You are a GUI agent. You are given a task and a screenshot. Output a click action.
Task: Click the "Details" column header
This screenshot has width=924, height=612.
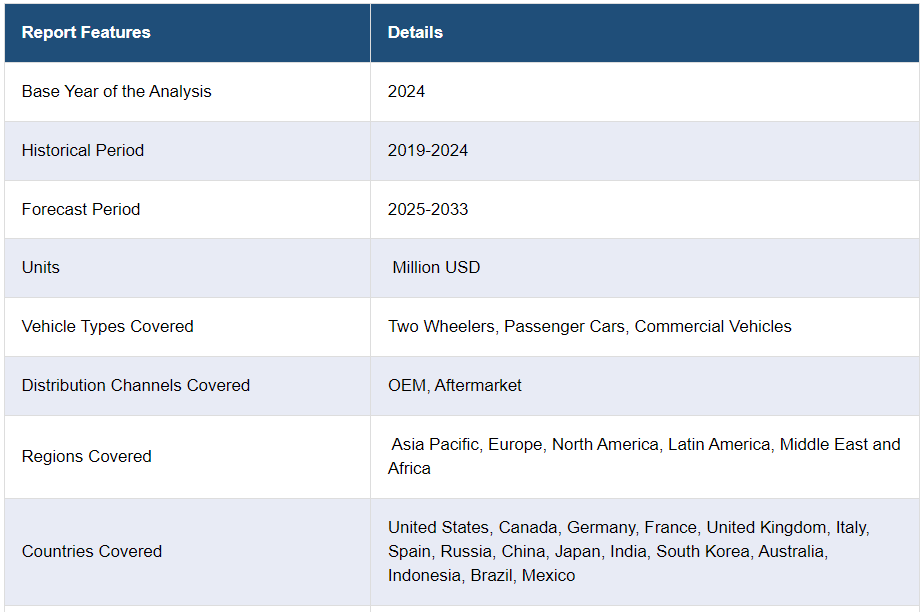pos(415,33)
